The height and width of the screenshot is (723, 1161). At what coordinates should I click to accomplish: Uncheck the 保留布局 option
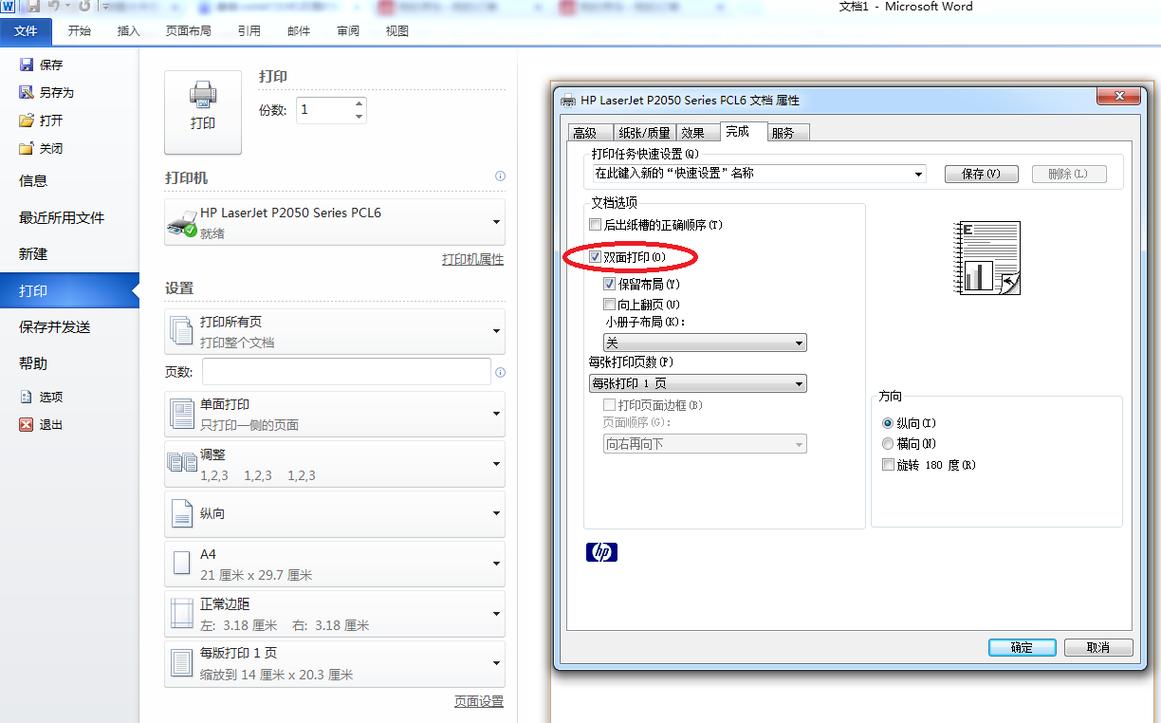[x=610, y=284]
